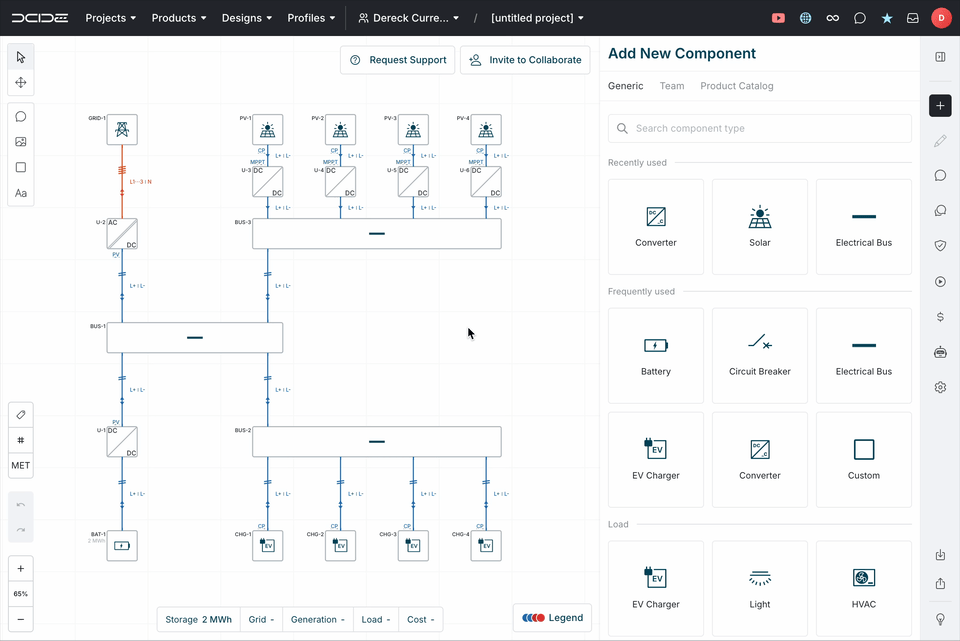Select the pan/move canvas tool
The width and height of the screenshot is (960, 641).
[x=21, y=83]
